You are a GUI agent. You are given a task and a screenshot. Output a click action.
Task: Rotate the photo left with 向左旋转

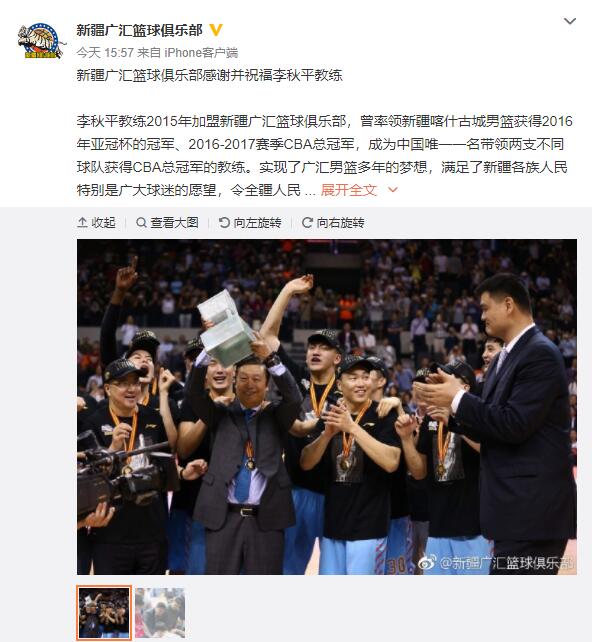[x=250, y=223]
